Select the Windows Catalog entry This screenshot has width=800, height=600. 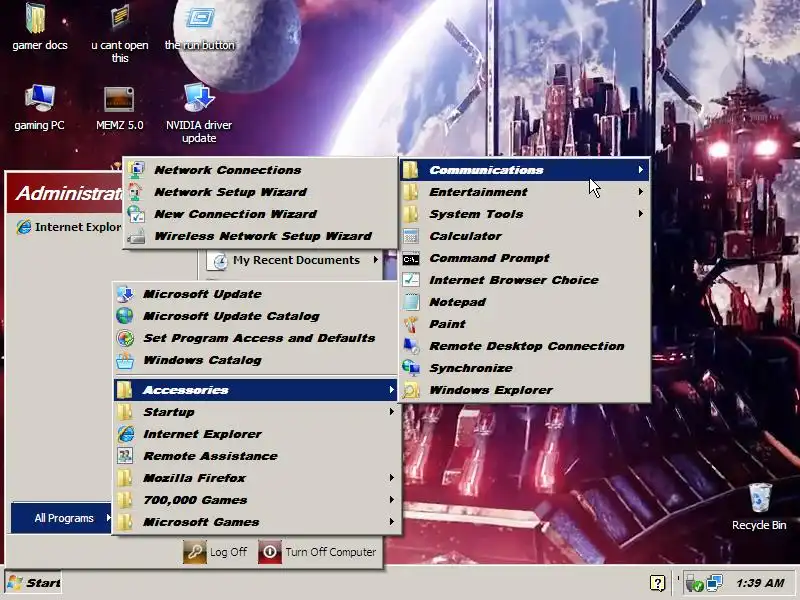[x=257, y=360]
